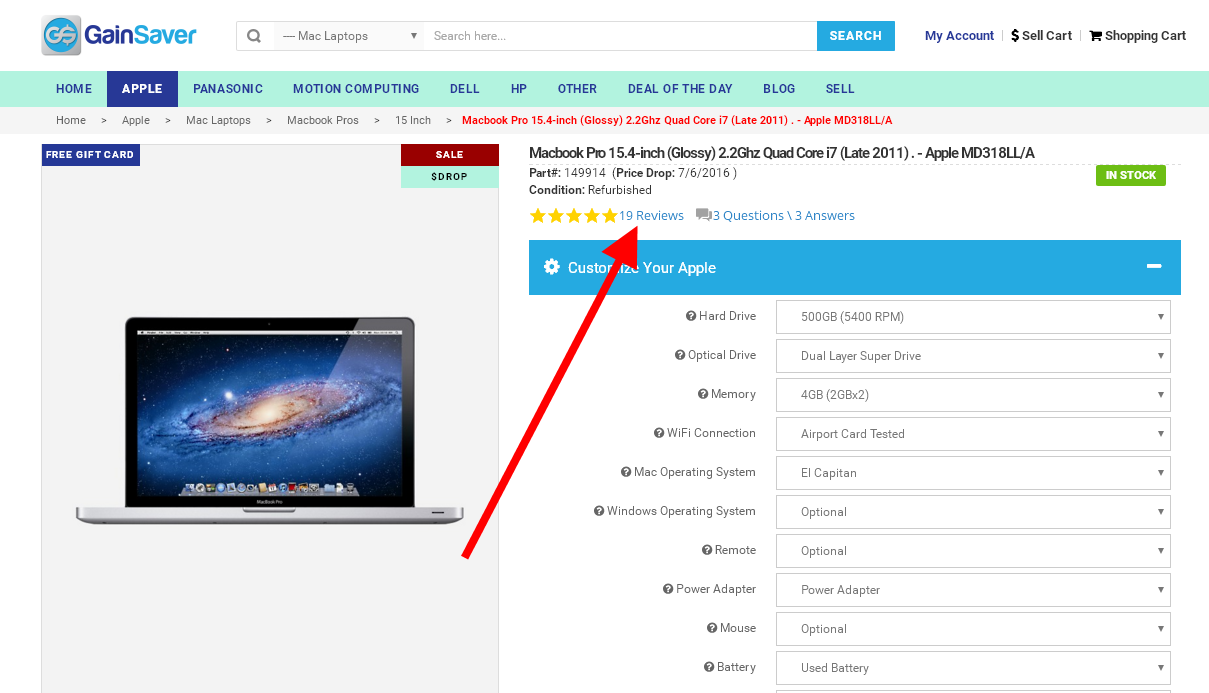This screenshot has width=1209, height=693.
Task: Open the PANASONIC menu
Action: coord(228,89)
